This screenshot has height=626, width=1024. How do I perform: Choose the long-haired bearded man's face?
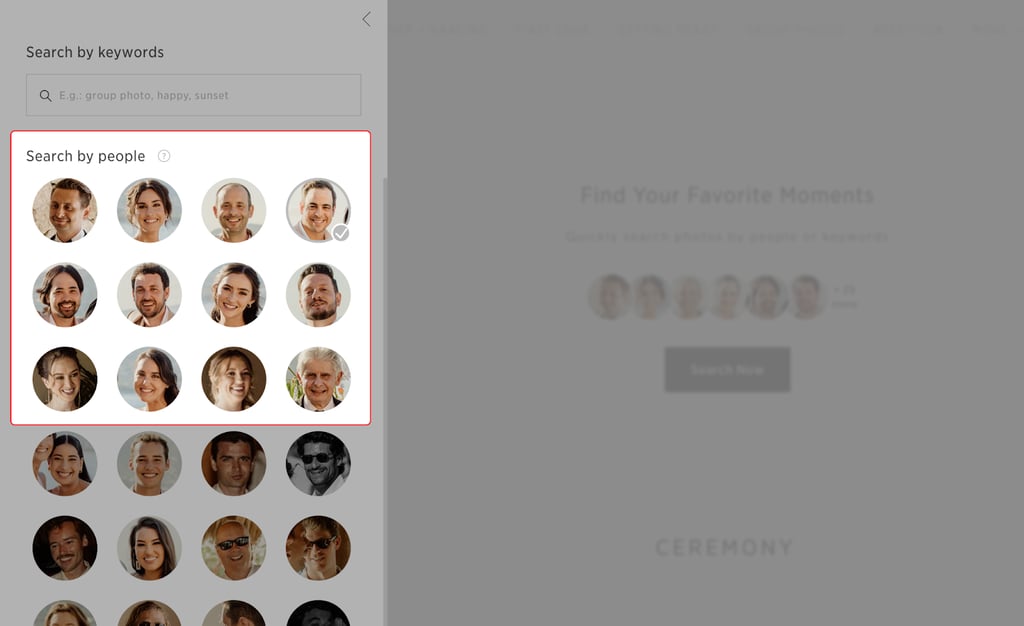coord(65,294)
